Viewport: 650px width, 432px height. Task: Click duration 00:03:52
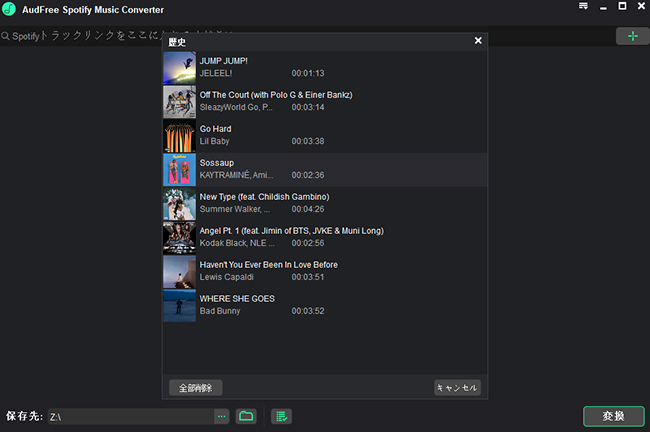pyautogui.click(x=308, y=311)
